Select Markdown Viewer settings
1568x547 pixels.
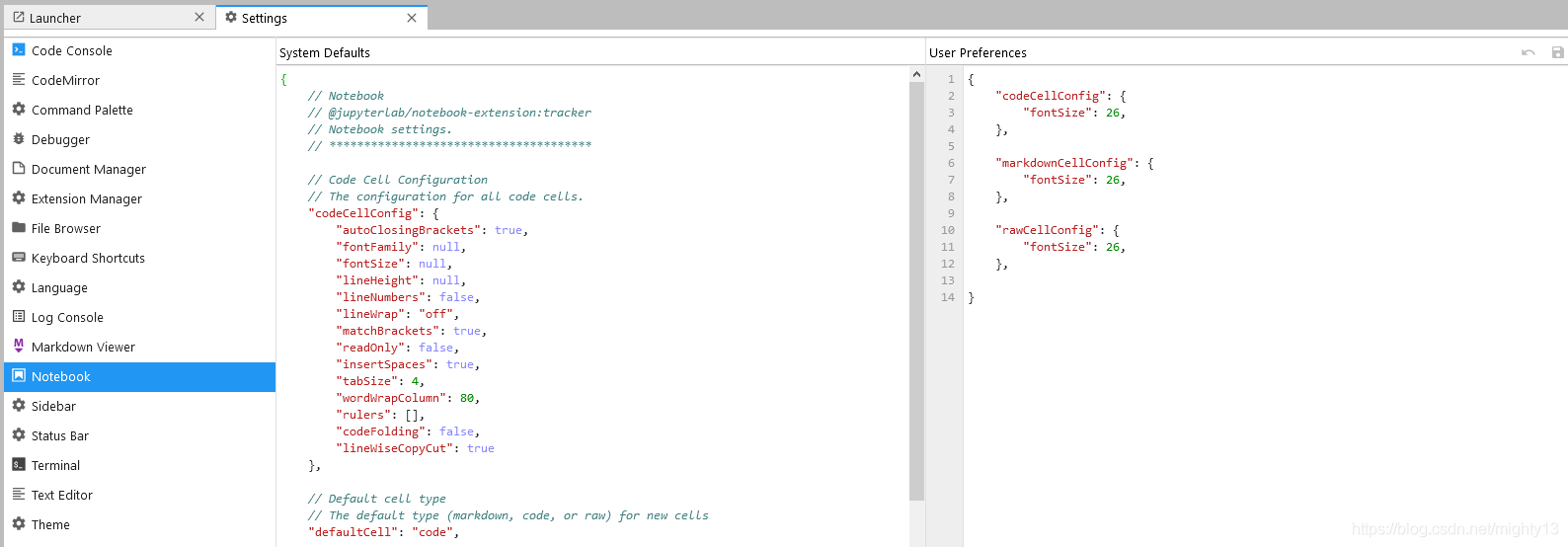coord(139,347)
